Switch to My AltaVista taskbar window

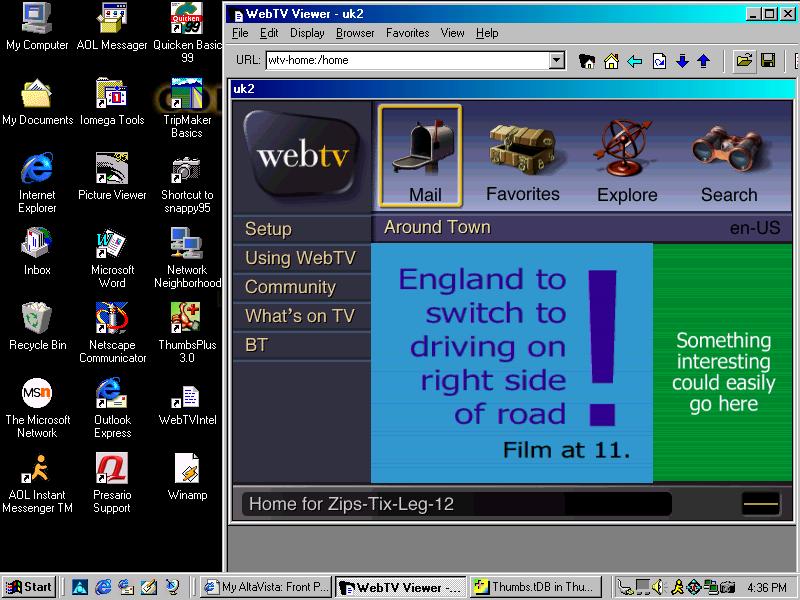click(265, 587)
